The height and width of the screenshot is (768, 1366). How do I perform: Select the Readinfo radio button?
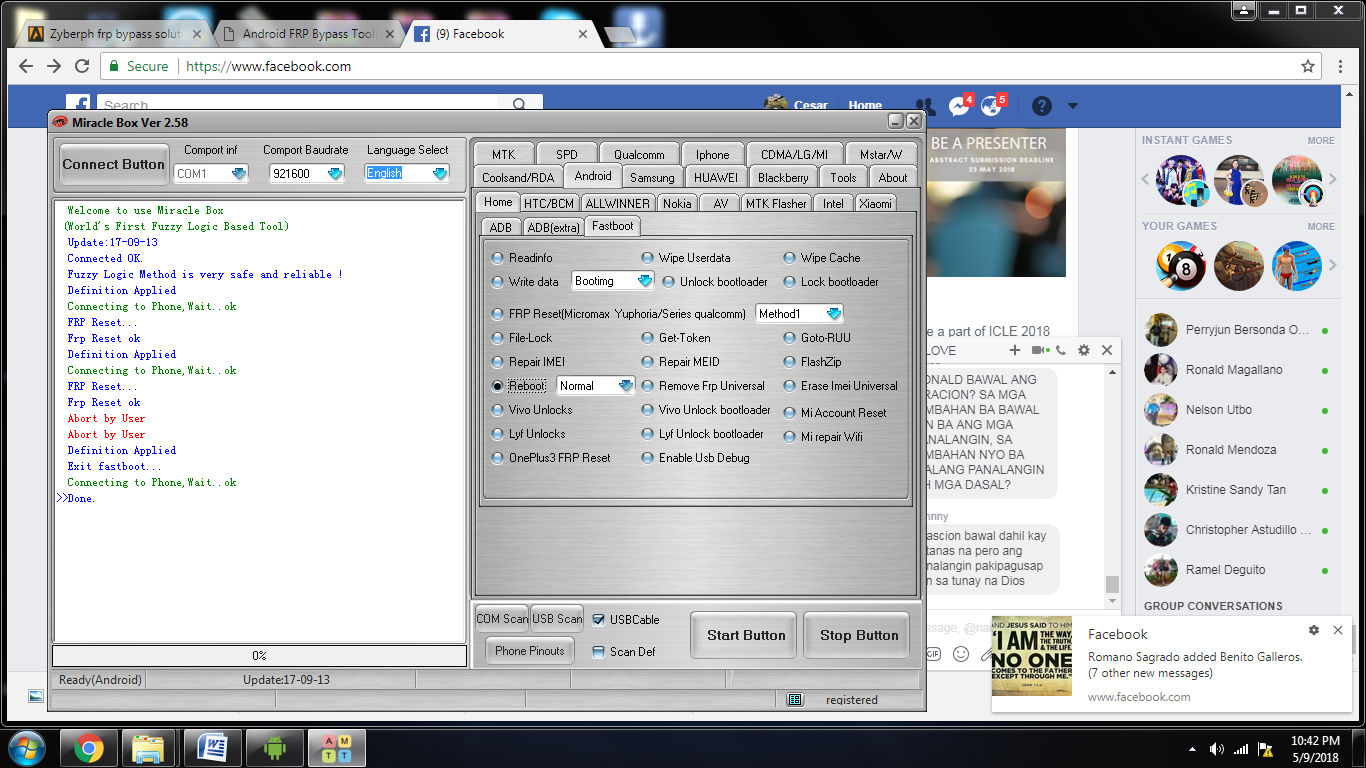click(498, 258)
